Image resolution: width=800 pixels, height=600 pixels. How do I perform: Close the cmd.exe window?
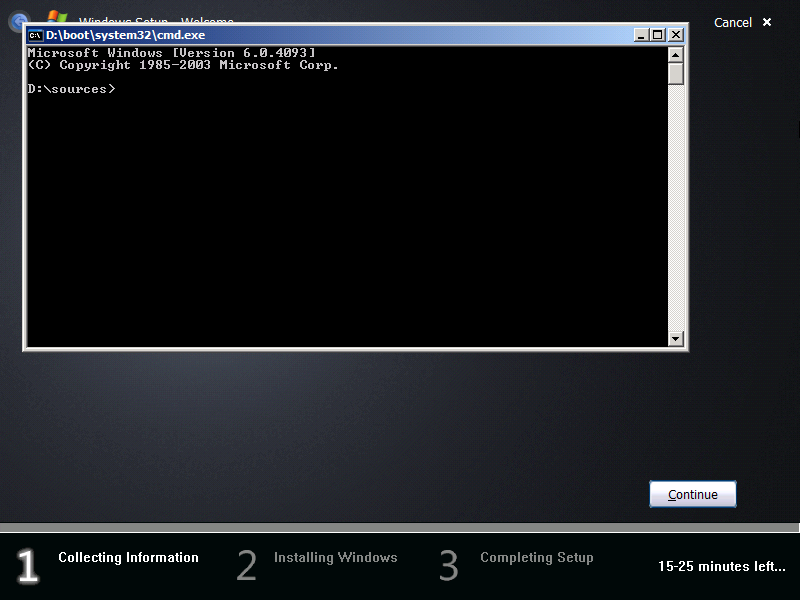(x=676, y=35)
